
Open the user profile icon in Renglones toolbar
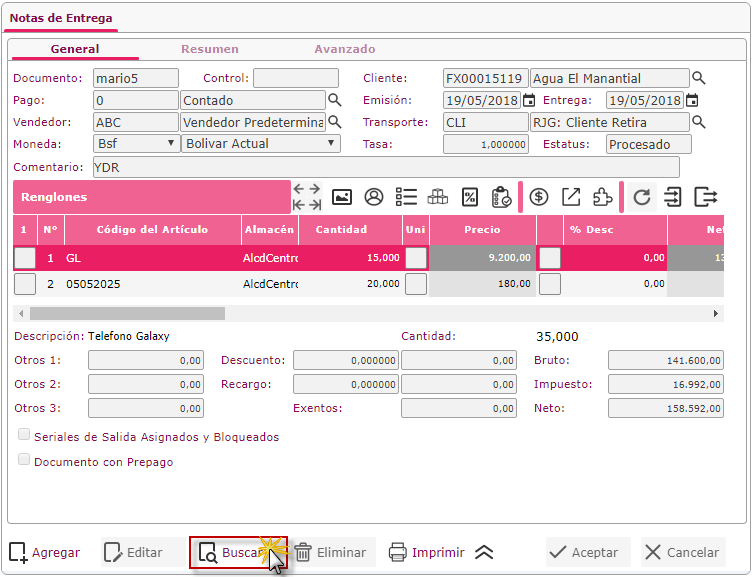click(374, 197)
